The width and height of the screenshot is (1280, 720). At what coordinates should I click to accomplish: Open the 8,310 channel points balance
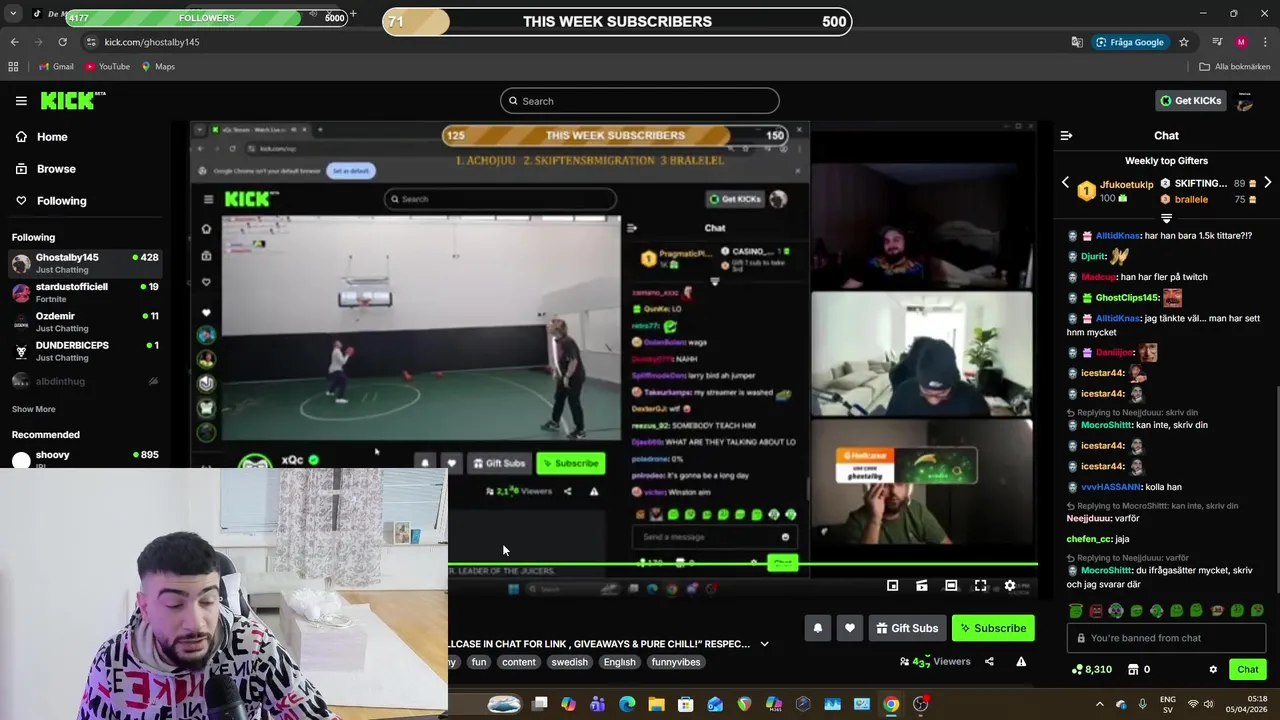pos(1092,670)
